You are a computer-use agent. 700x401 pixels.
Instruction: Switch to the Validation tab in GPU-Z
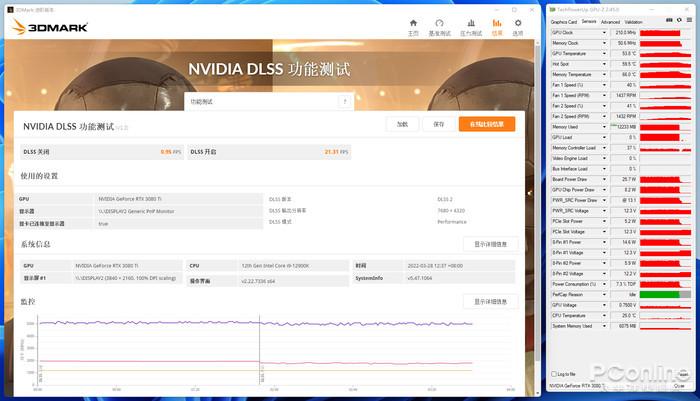click(633, 22)
